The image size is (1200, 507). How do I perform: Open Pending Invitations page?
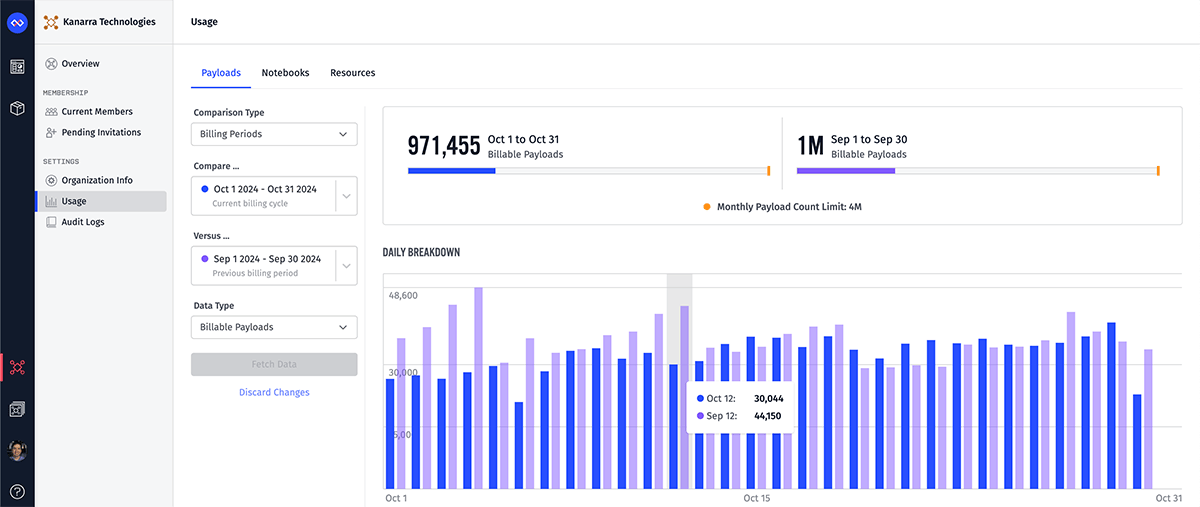point(100,132)
